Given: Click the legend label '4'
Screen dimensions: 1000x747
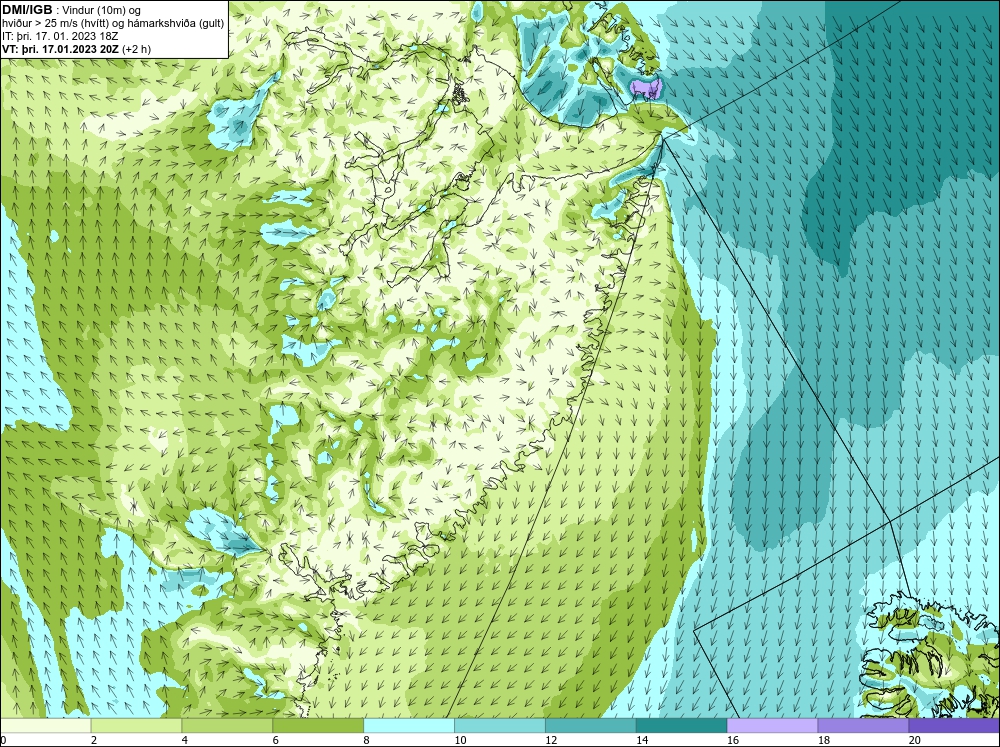Looking at the screenshot, I should [x=185, y=740].
